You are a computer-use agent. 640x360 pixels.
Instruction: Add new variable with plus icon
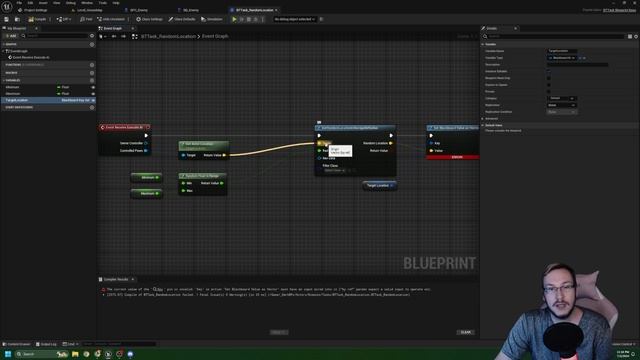(92, 80)
